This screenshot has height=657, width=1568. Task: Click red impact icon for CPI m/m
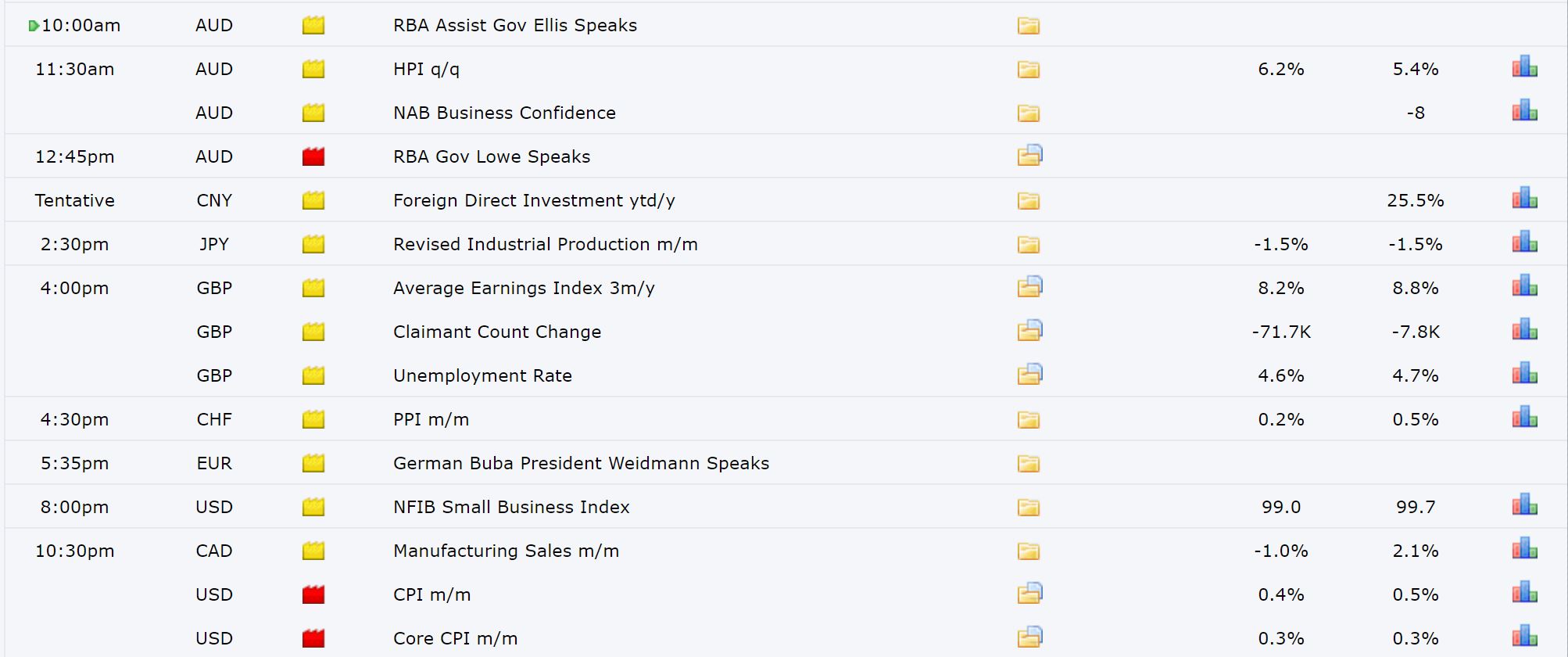313,594
